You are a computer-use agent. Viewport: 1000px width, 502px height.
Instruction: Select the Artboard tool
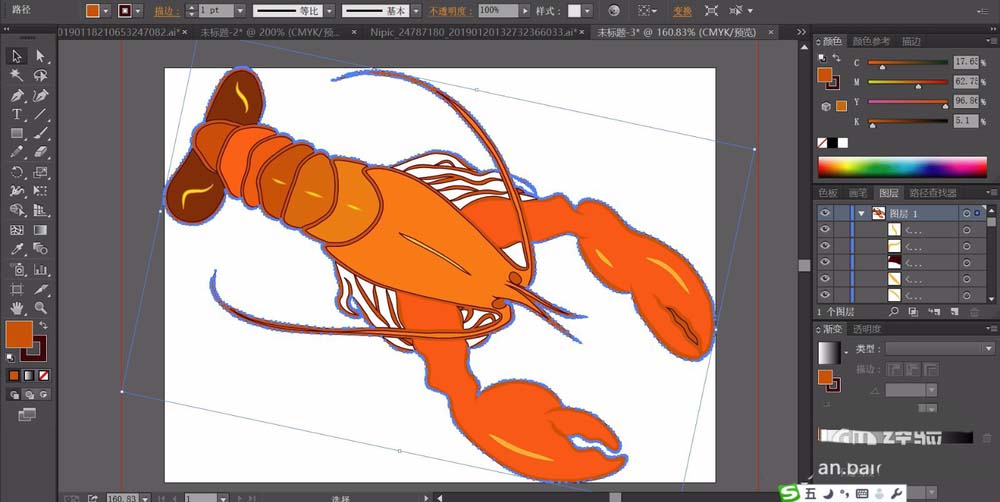click(x=17, y=289)
